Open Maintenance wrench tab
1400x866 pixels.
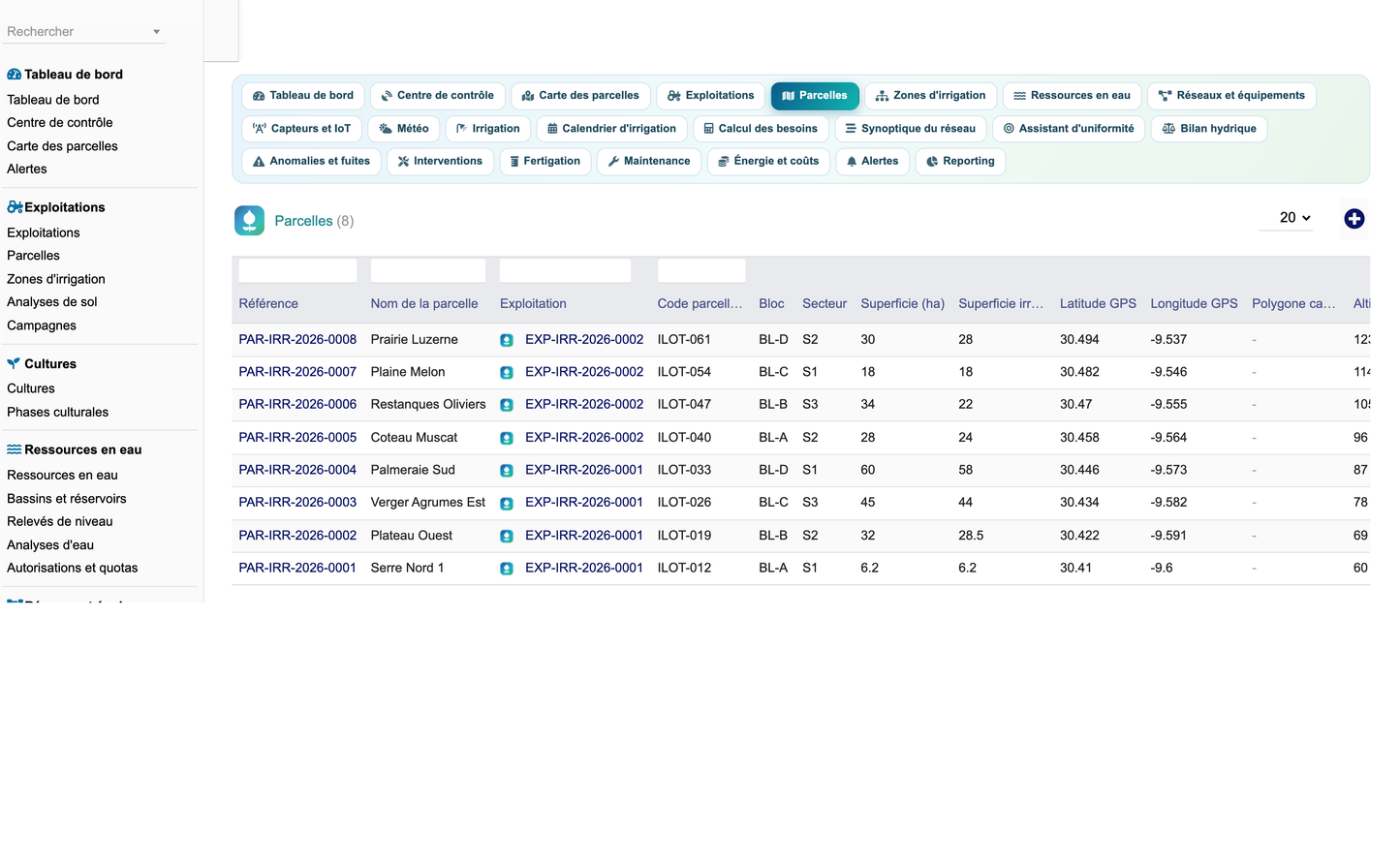coord(649,162)
